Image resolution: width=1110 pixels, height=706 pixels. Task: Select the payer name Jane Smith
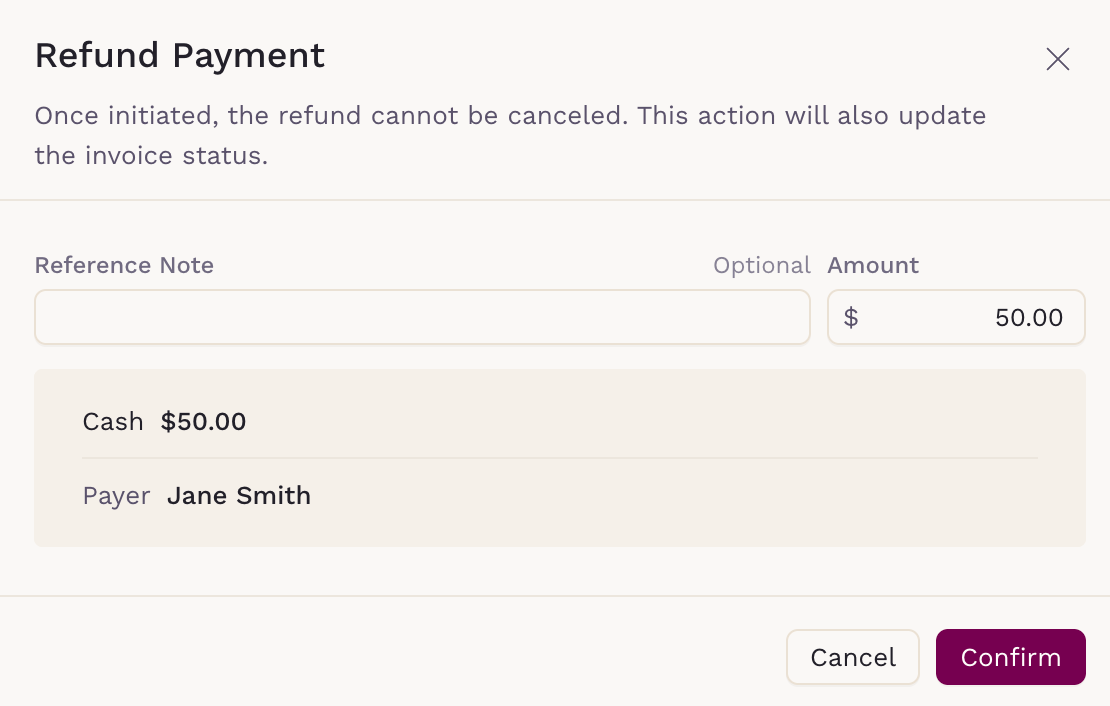tap(239, 496)
